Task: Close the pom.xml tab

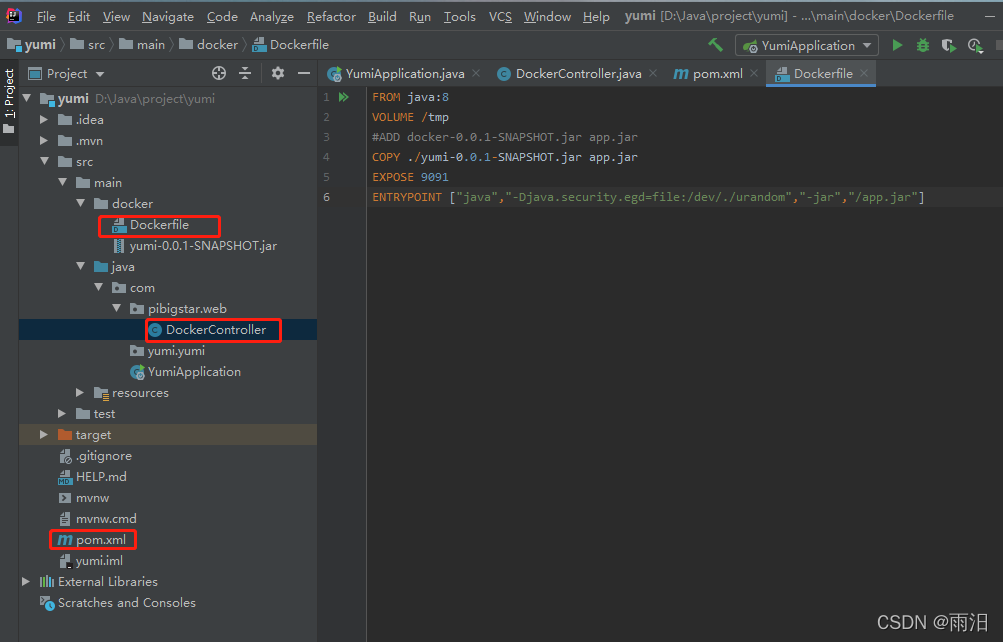Action: (754, 74)
